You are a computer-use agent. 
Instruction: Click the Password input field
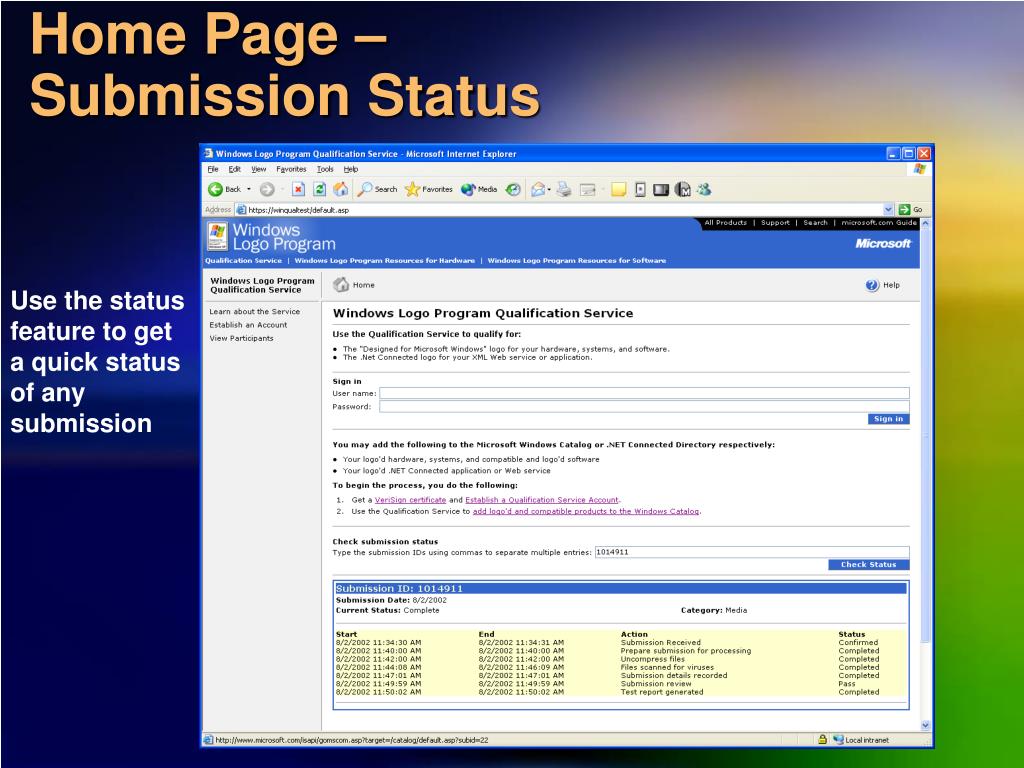pos(644,406)
